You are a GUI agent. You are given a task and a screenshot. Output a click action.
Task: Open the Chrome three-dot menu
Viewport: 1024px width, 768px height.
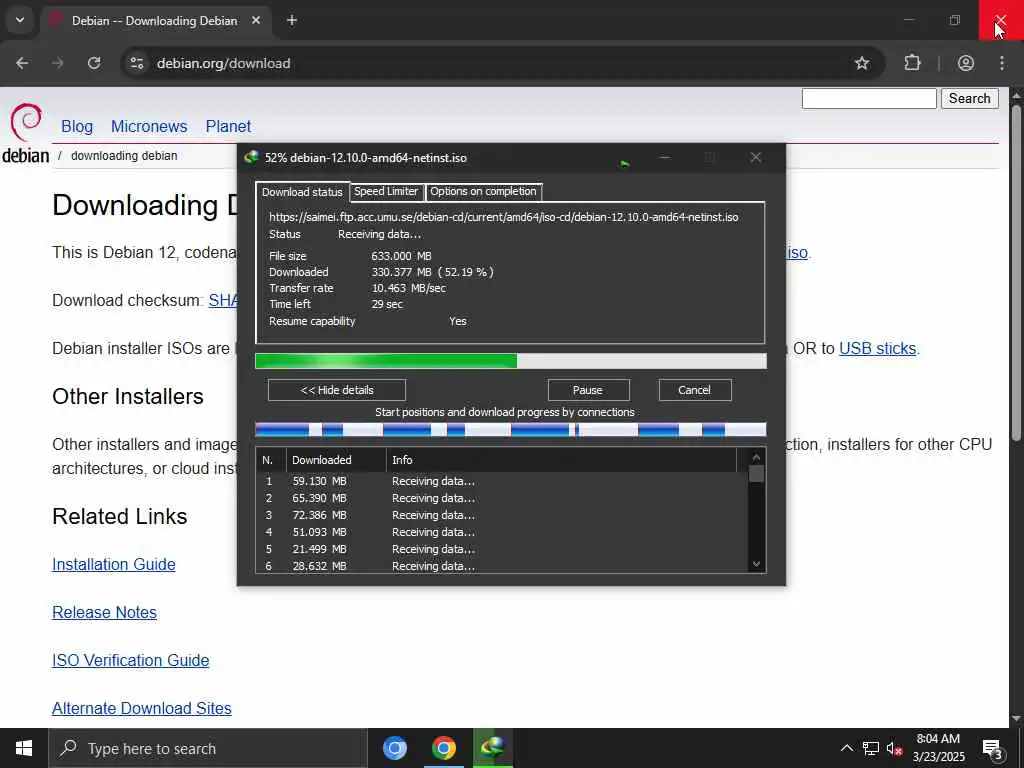tap(1002, 63)
